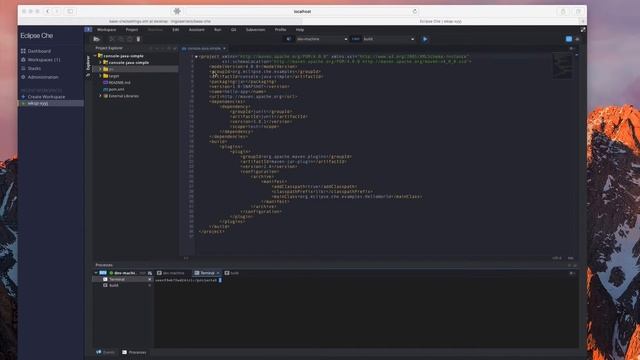Click the blue panel layout icon at top right

click(x=569, y=39)
